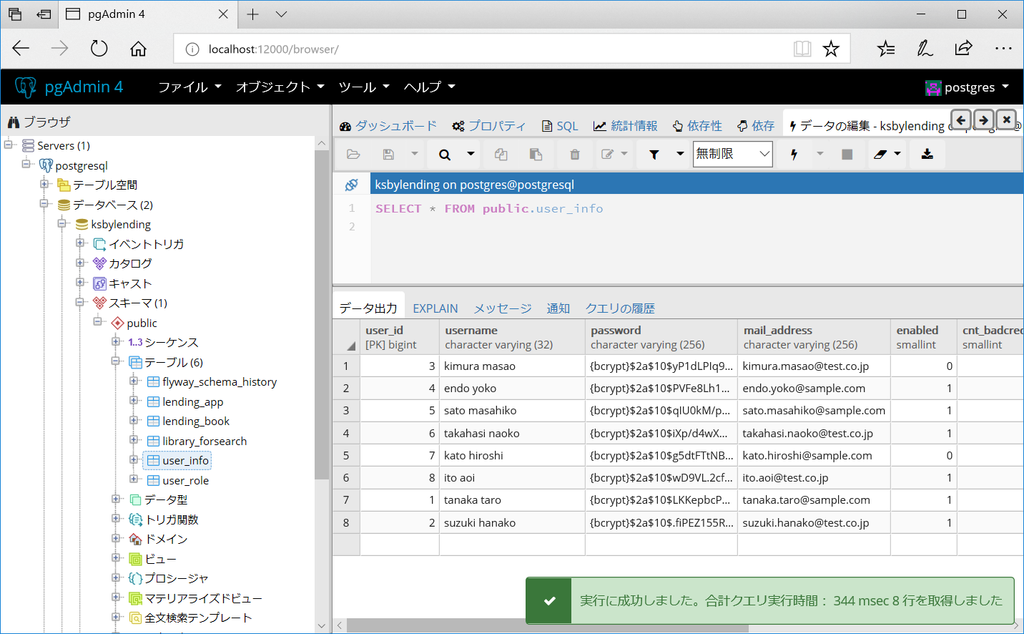Click the Clear eraser icon

point(880,155)
